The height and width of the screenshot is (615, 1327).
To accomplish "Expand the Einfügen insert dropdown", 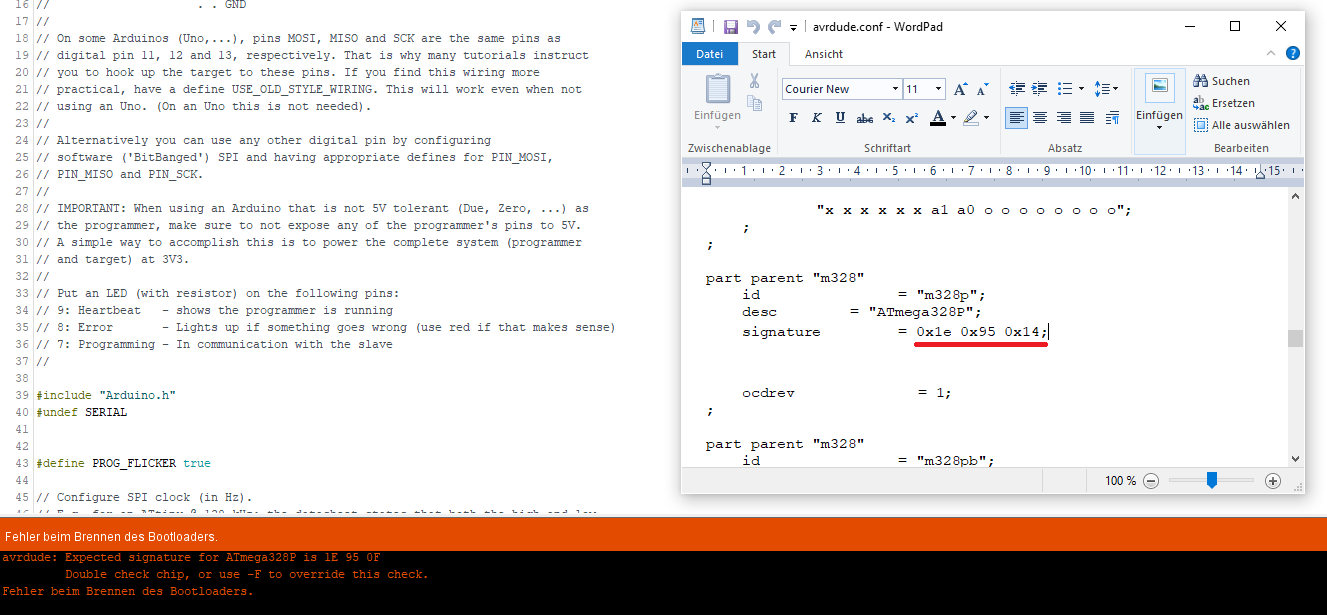I will (1160, 128).
